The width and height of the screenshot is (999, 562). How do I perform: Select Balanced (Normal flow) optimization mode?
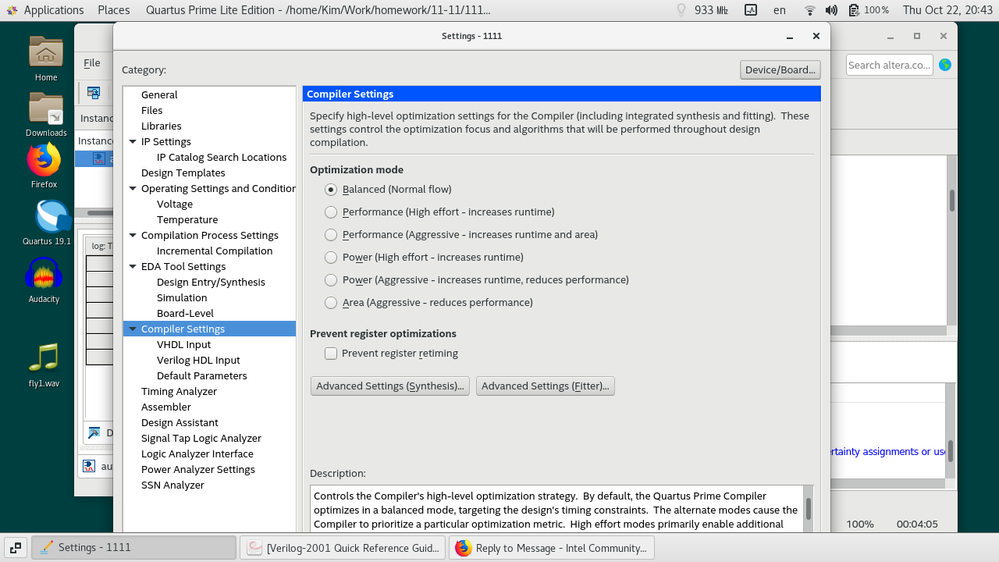(331, 189)
